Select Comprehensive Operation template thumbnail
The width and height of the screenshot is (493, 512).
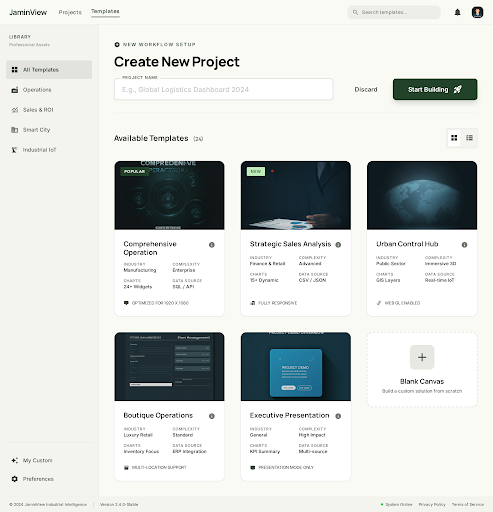click(169, 195)
